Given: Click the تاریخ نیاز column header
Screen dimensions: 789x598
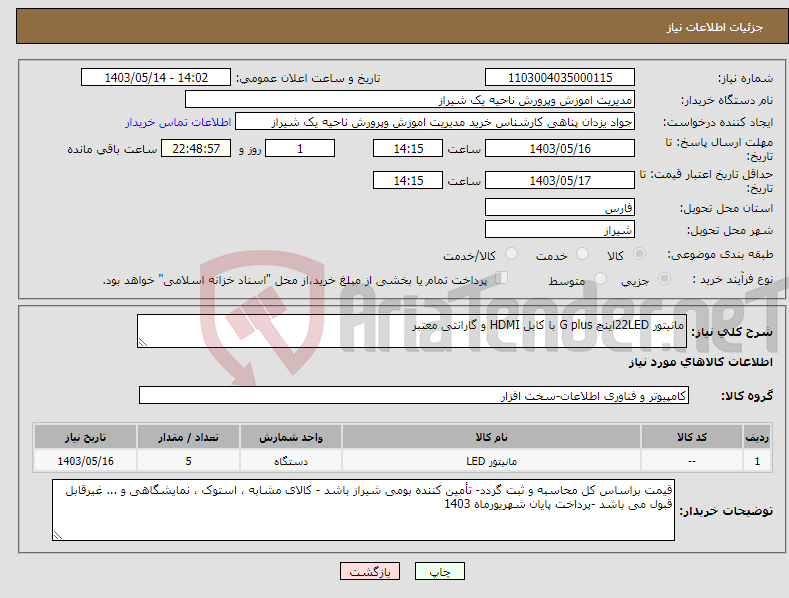Looking at the screenshot, I should coord(85,437).
